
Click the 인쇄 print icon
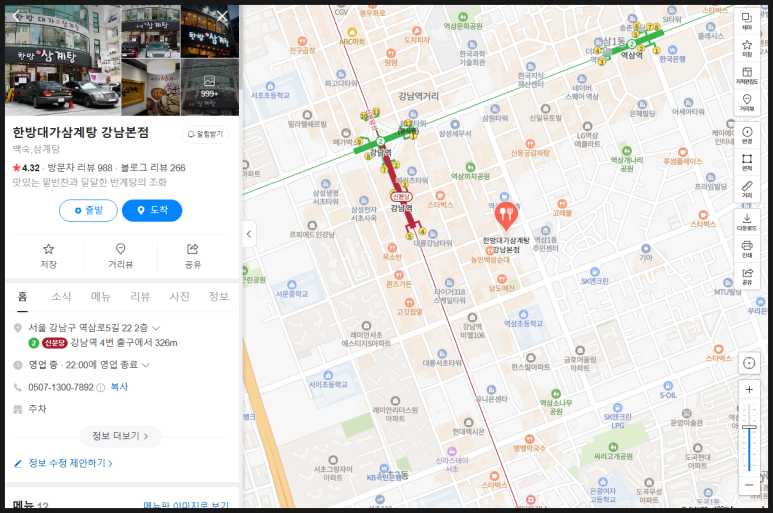coord(747,249)
